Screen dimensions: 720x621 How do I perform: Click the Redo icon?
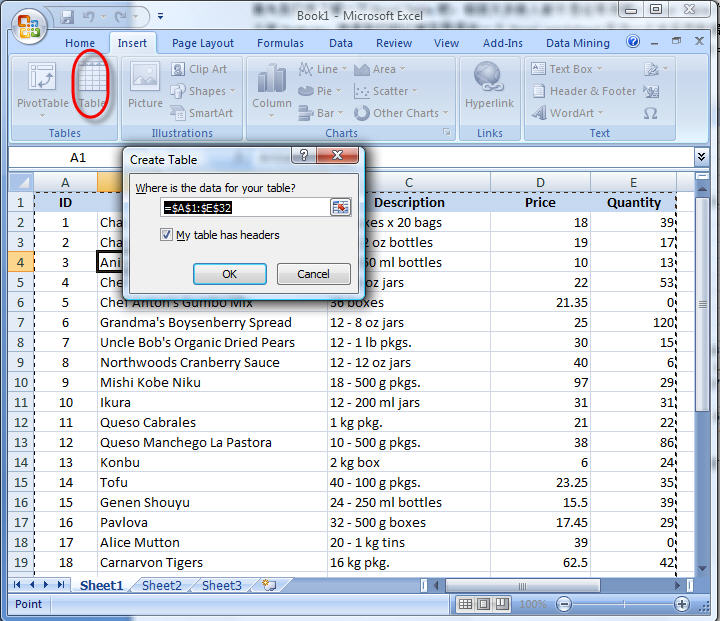(x=121, y=17)
